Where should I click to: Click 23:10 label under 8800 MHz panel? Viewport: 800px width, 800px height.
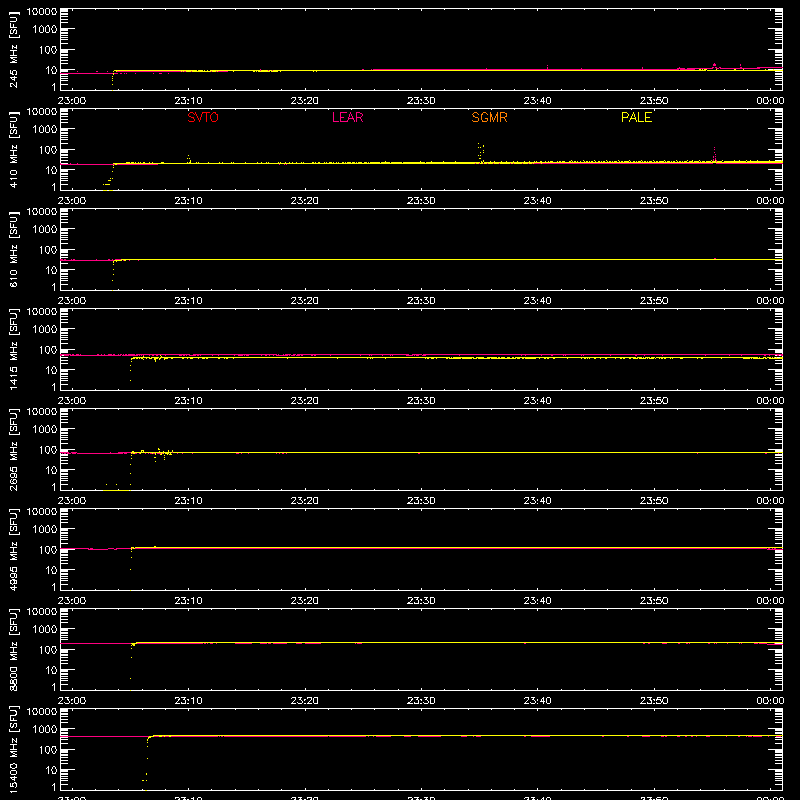click(x=188, y=701)
